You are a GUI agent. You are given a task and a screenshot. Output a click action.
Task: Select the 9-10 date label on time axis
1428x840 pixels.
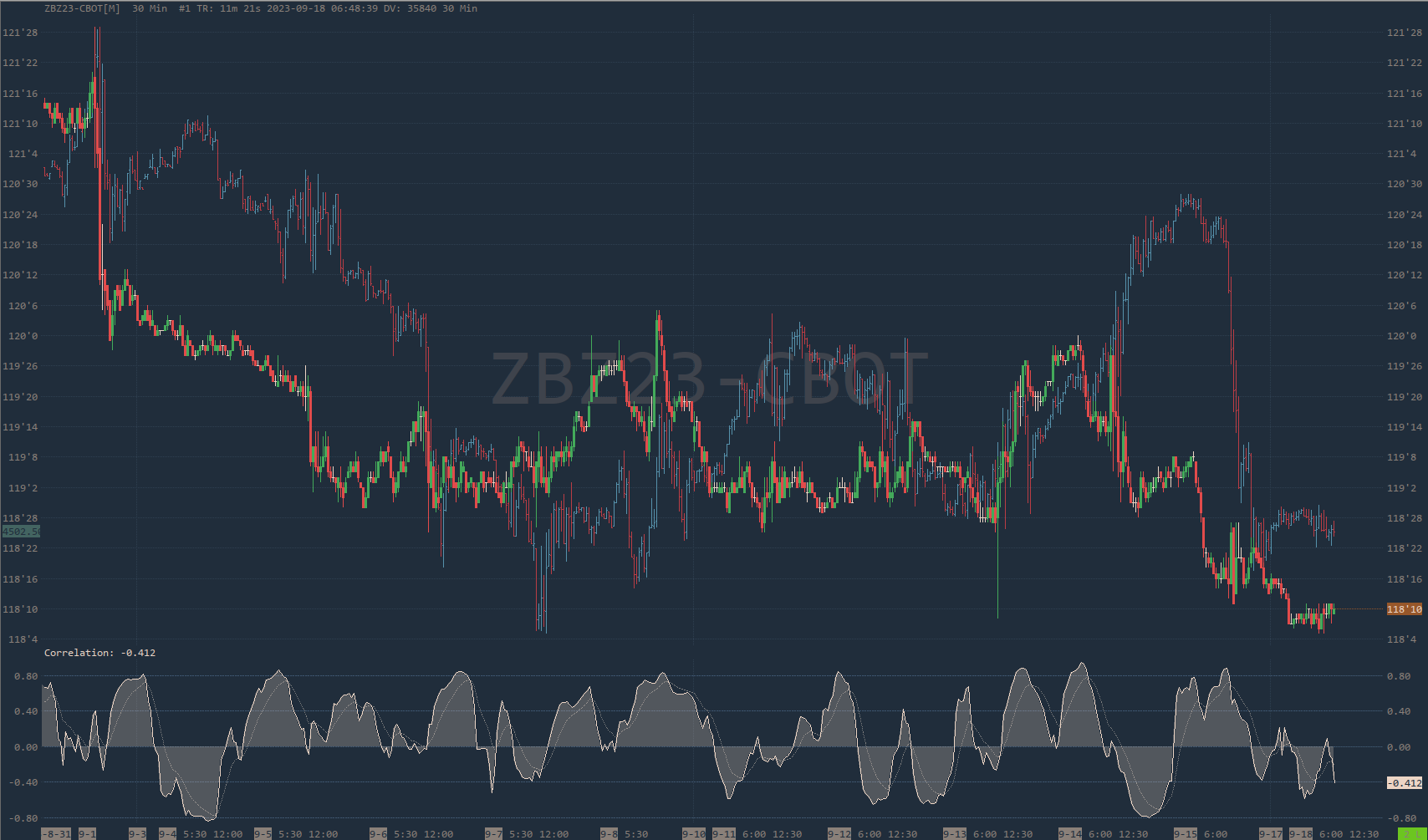tap(694, 834)
